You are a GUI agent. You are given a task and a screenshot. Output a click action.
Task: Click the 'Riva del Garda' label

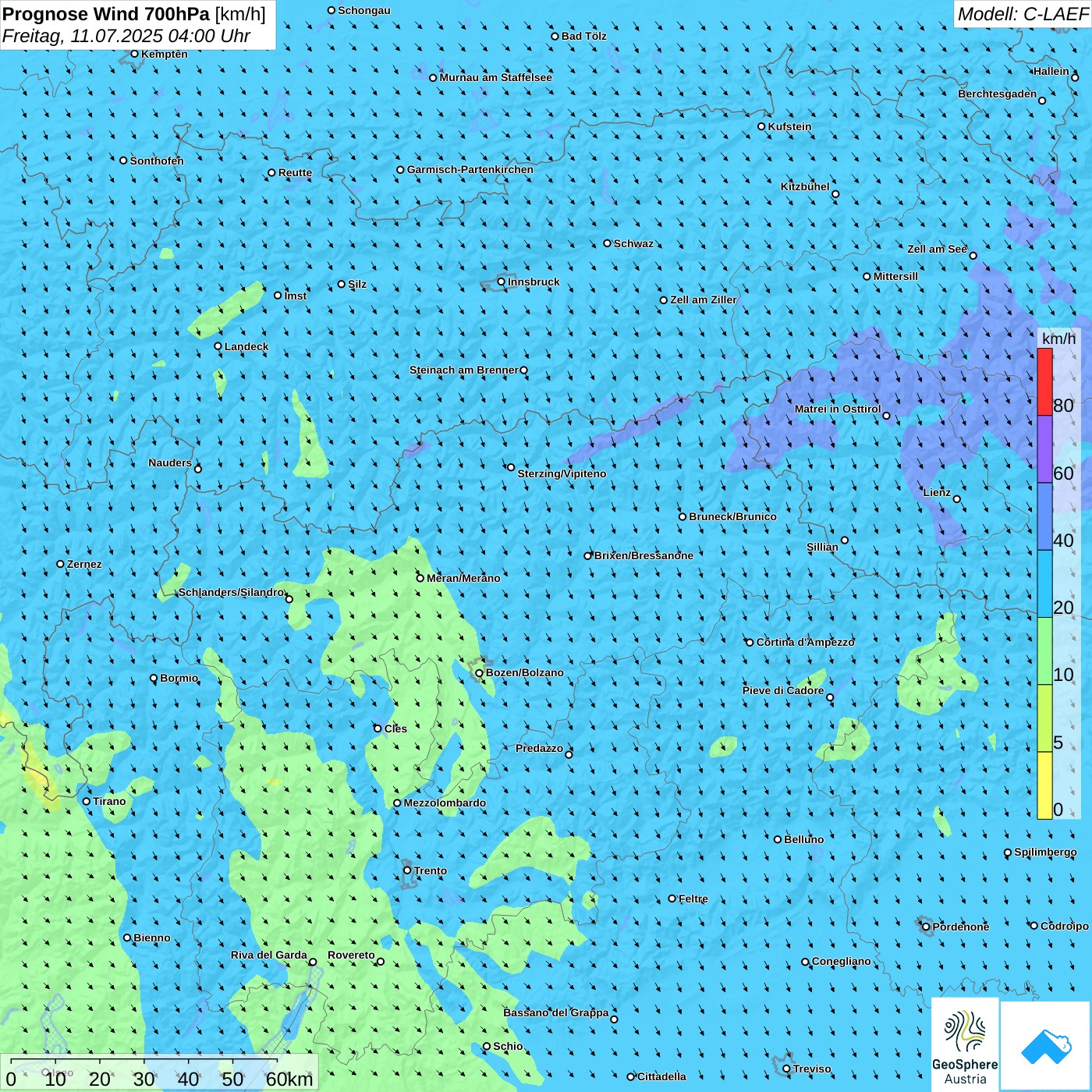269,955
